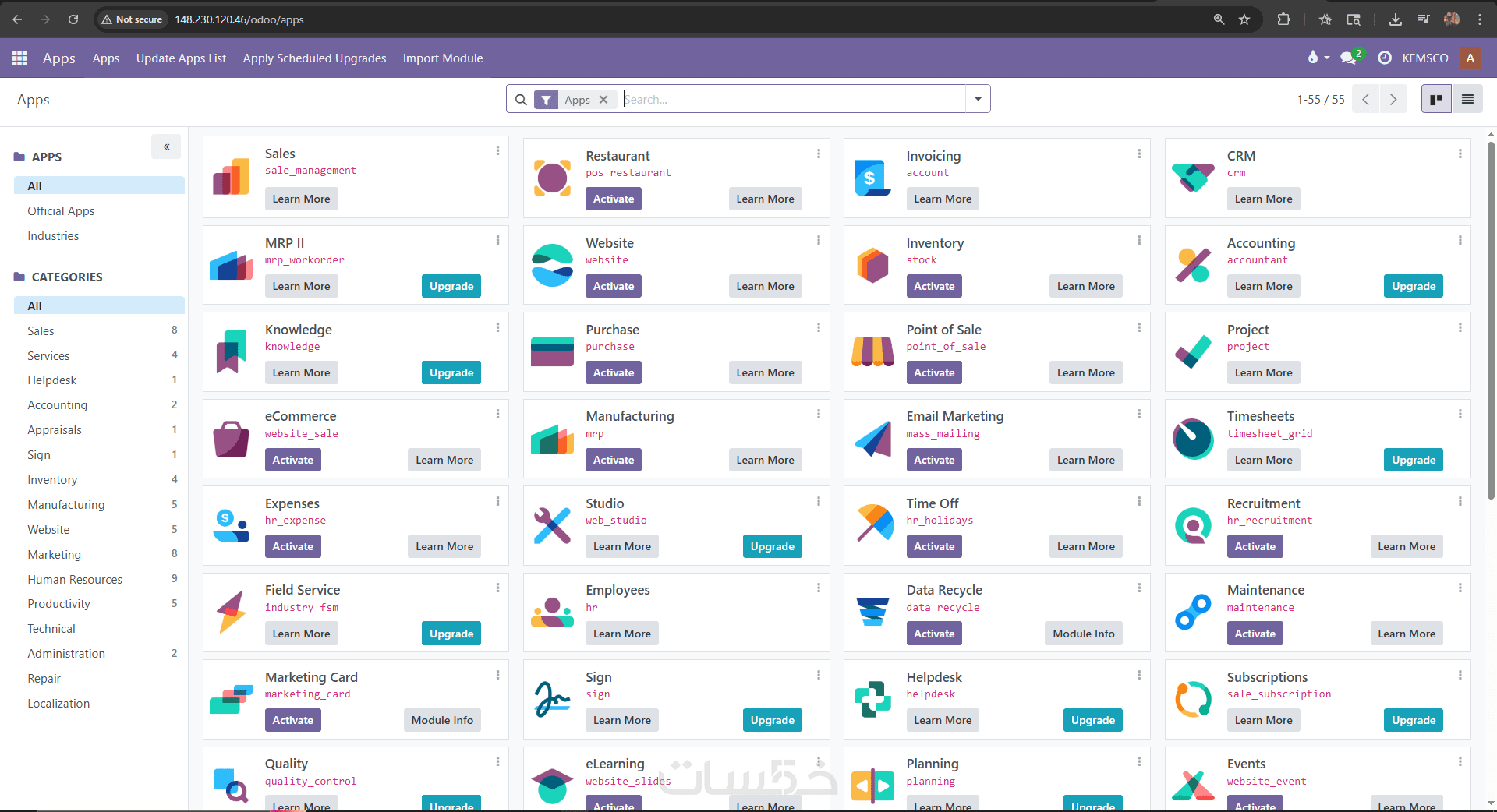Image resolution: width=1497 pixels, height=812 pixels.
Task: Click the Restaurant app icon
Action: 552,178
